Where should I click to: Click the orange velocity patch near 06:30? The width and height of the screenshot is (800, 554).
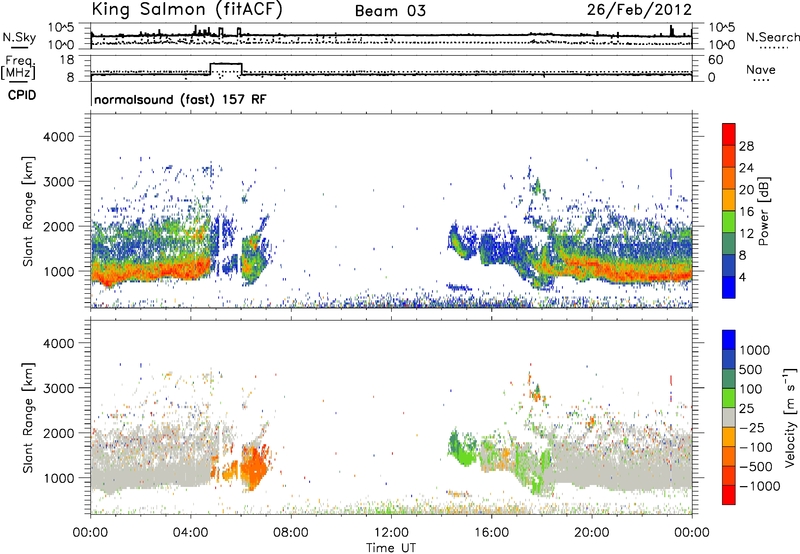[254, 467]
